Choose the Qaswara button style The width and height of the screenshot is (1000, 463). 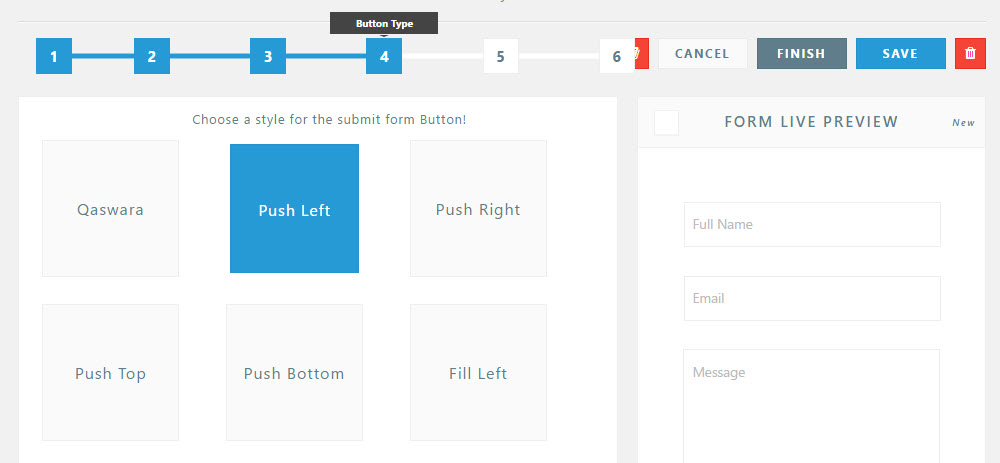[x=110, y=209]
